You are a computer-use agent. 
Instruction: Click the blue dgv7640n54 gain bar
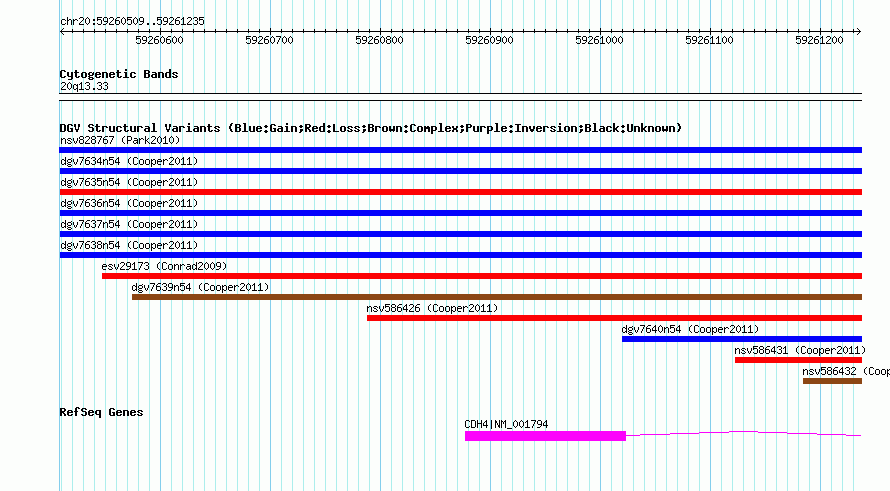(x=742, y=339)
